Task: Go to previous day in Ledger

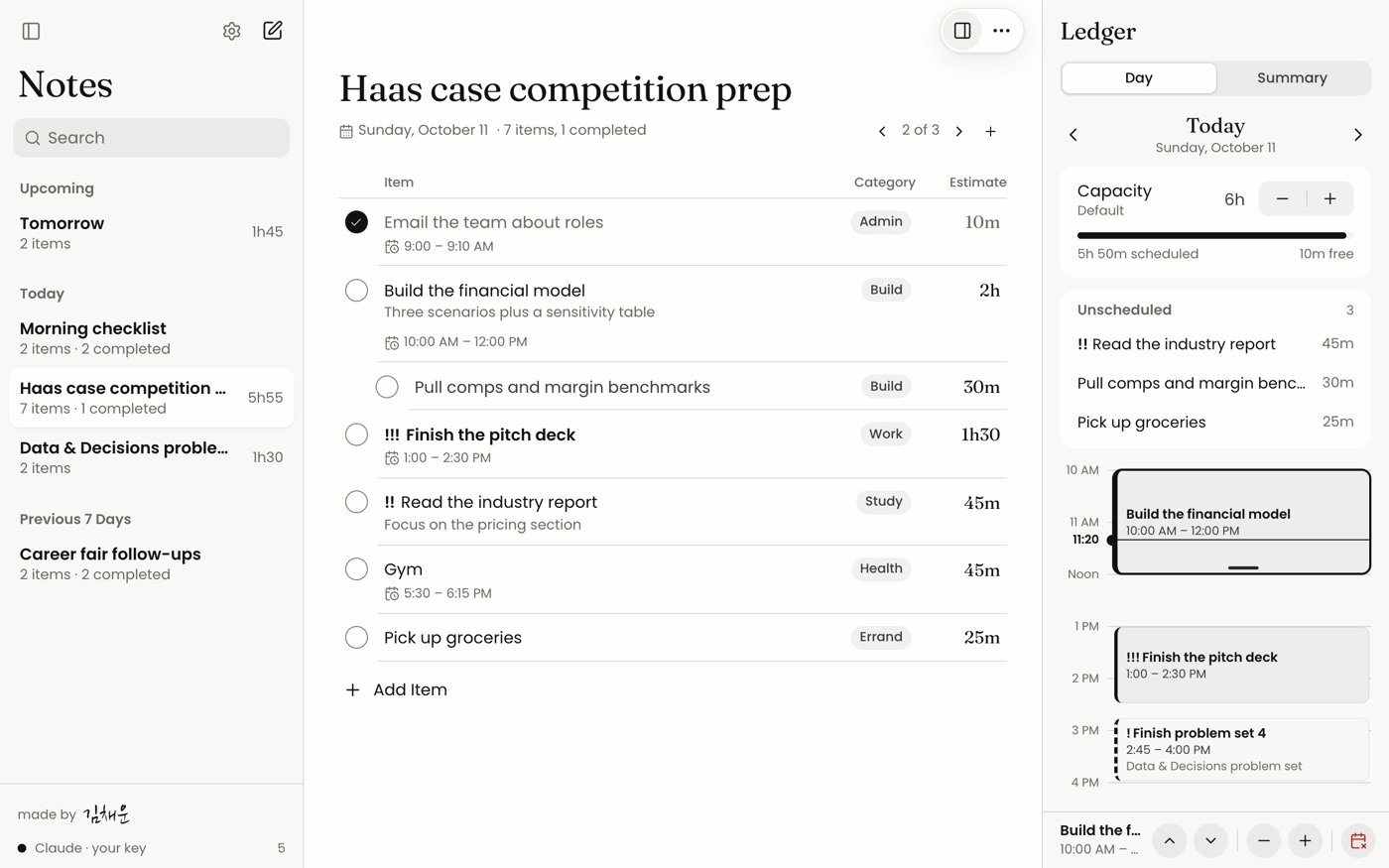Action: pos(1073,135)
